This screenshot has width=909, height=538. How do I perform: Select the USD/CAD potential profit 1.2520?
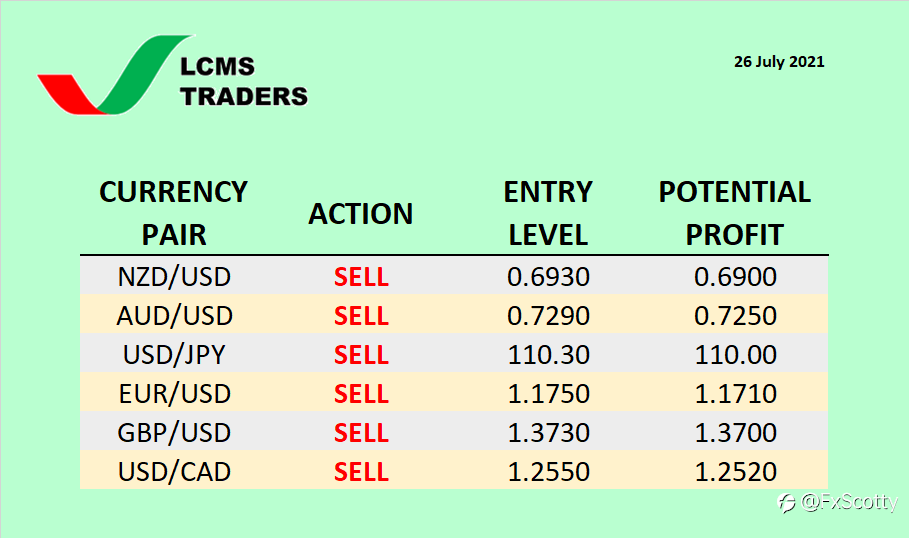pyautogui.click(x=735, y=471)
